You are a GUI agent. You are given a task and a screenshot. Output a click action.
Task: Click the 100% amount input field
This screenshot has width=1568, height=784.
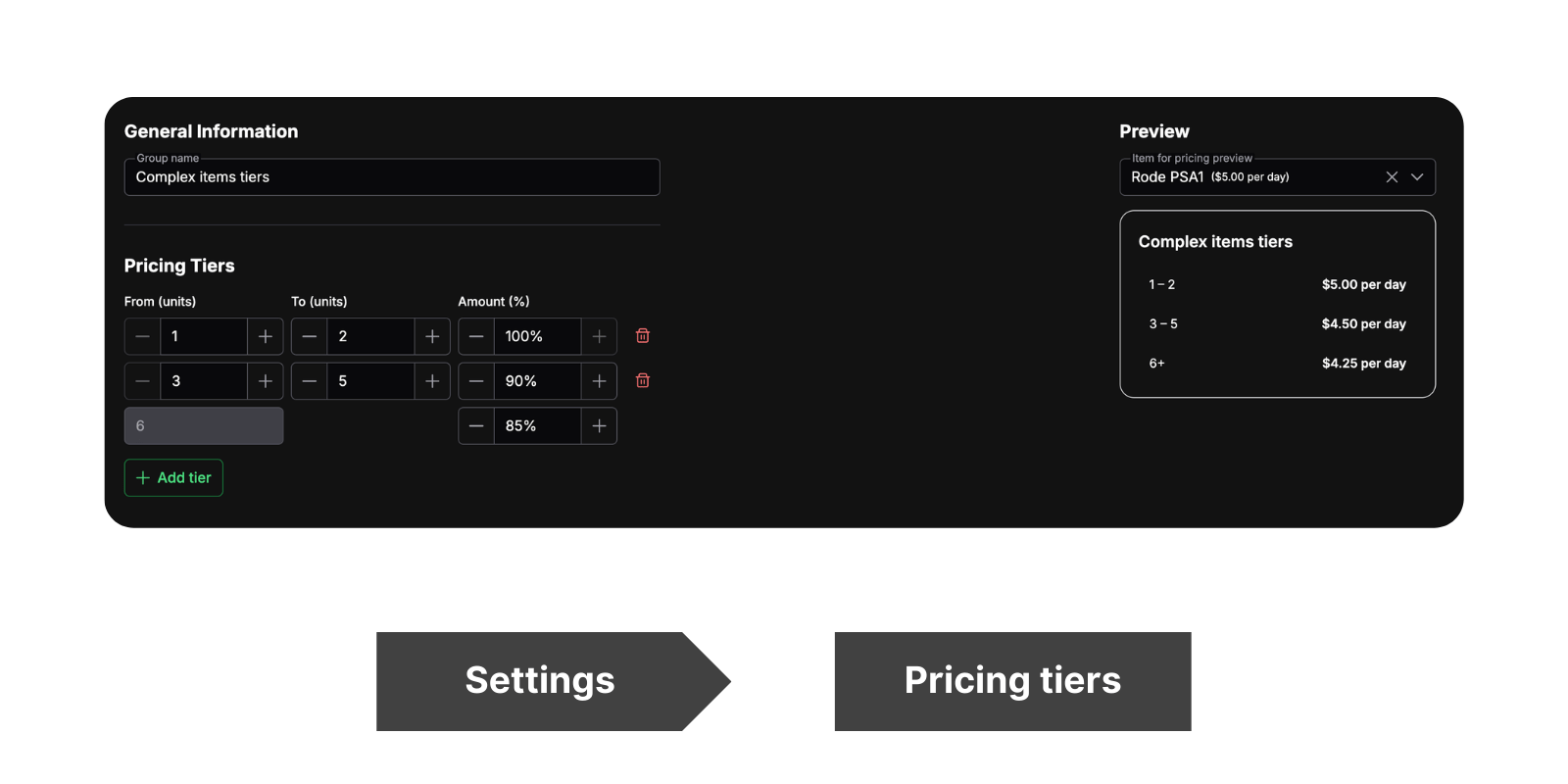tap(537, 336)
